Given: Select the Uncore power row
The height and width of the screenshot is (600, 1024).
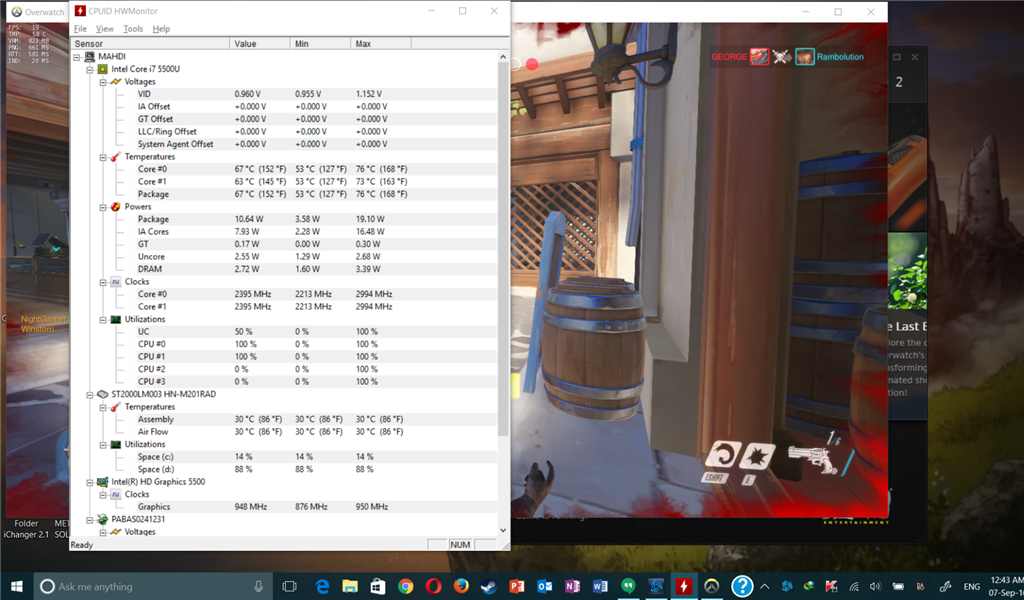Looking at the screenshot, I should (284, 257).
